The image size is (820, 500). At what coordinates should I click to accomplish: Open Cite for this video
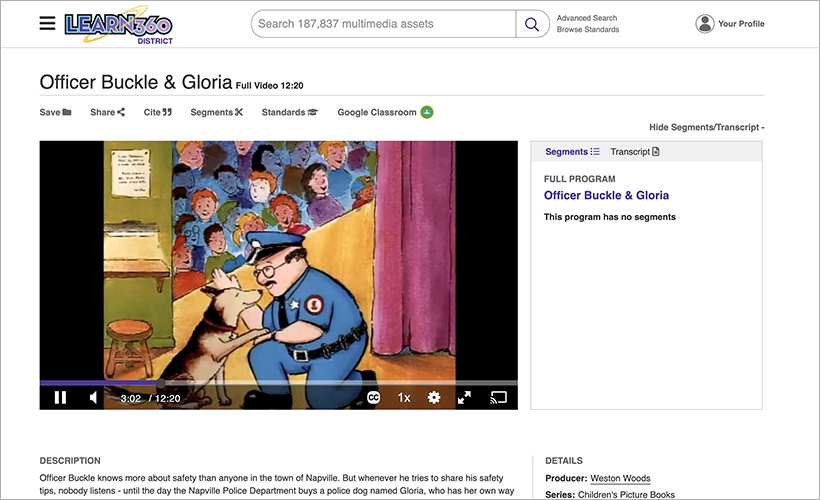(x=157, y=112)
